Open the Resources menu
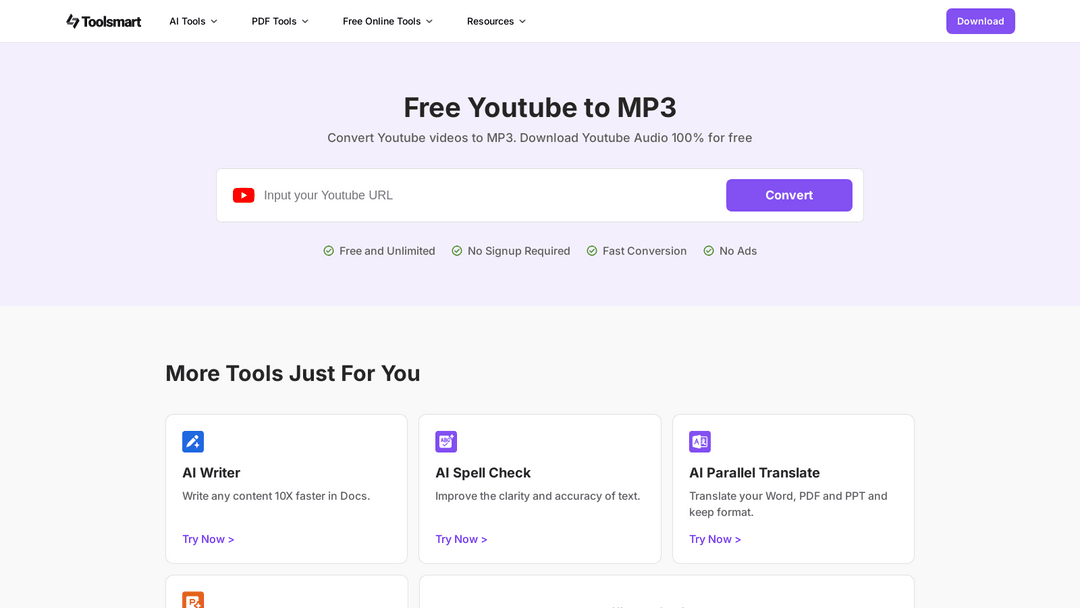1080x608 pixels. tap(496, 21)
